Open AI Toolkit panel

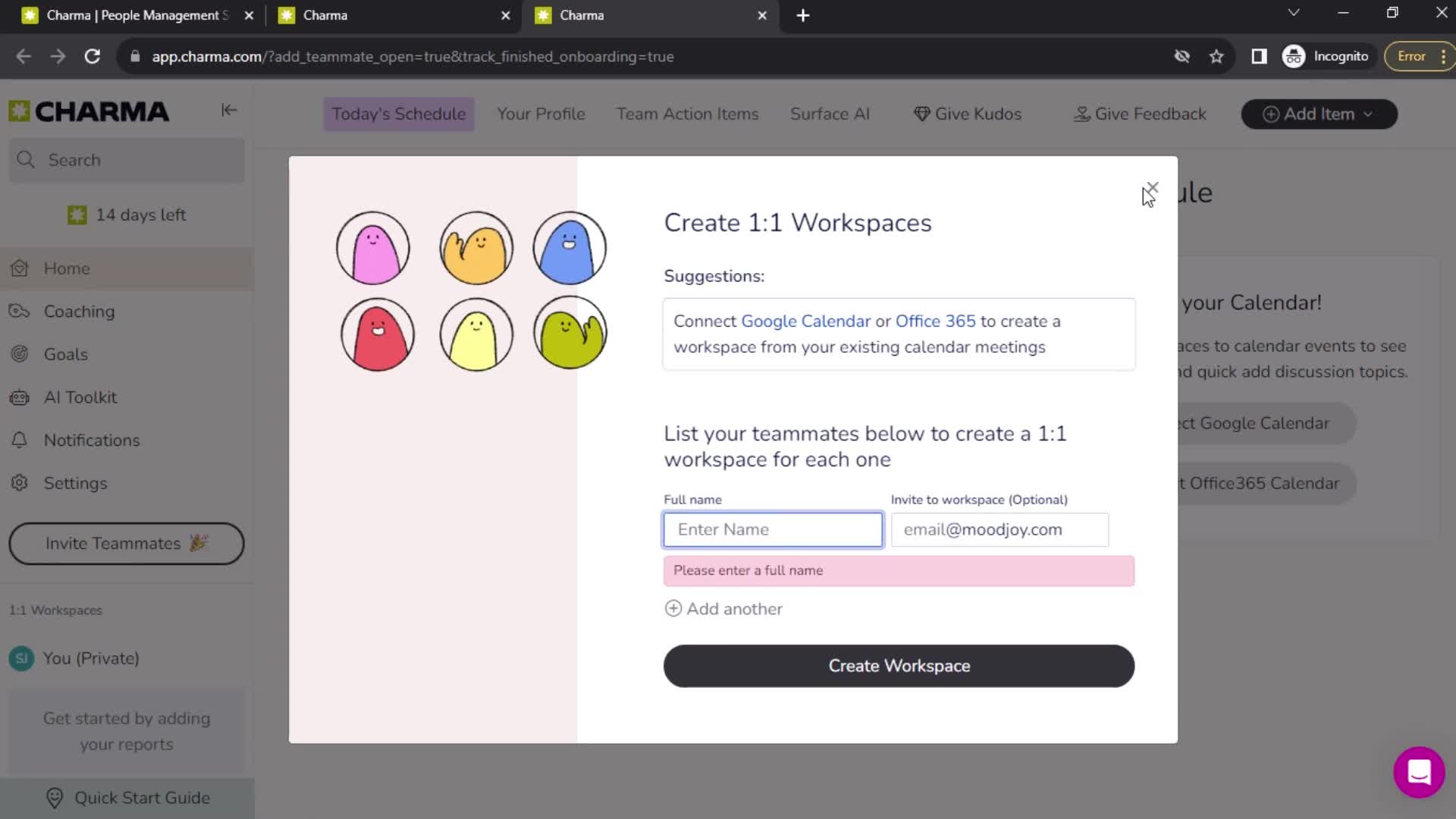[81, 397]
